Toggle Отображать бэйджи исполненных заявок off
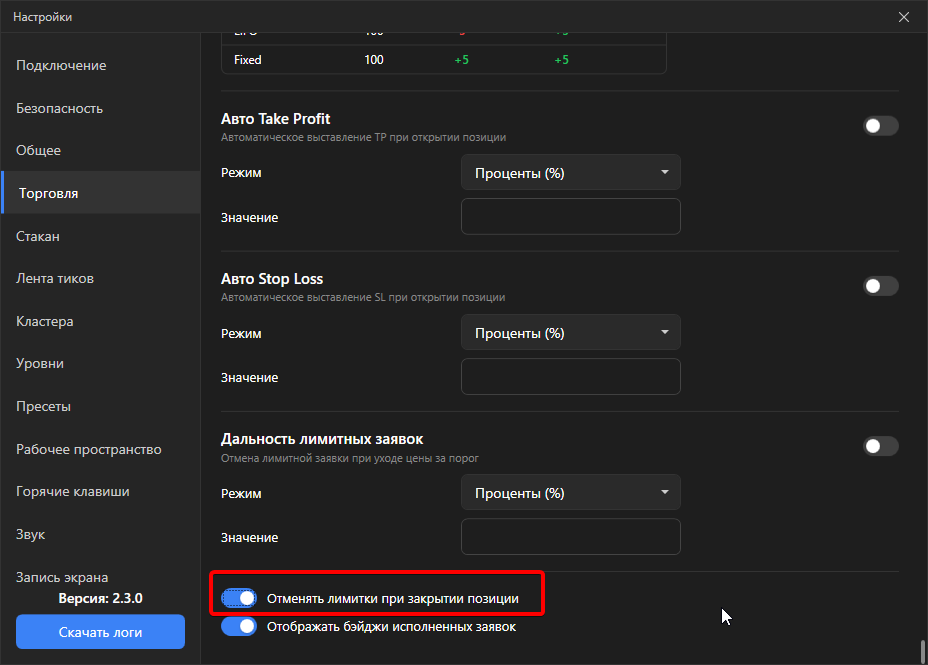This screenshot has height=665, width=928. pyautogui.click(x=239, y=626)
